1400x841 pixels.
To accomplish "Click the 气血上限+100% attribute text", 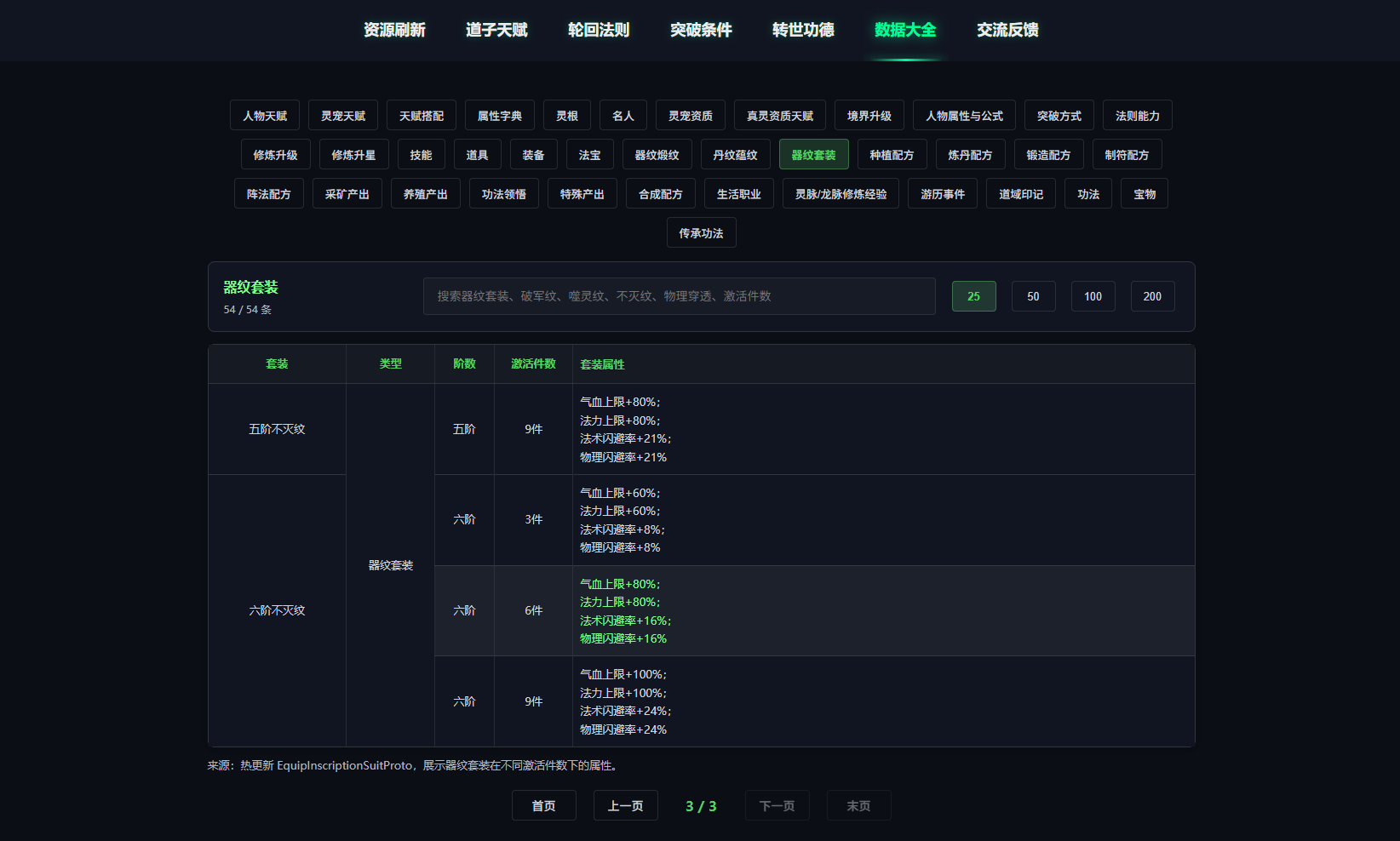I will (x=623, y=675).
